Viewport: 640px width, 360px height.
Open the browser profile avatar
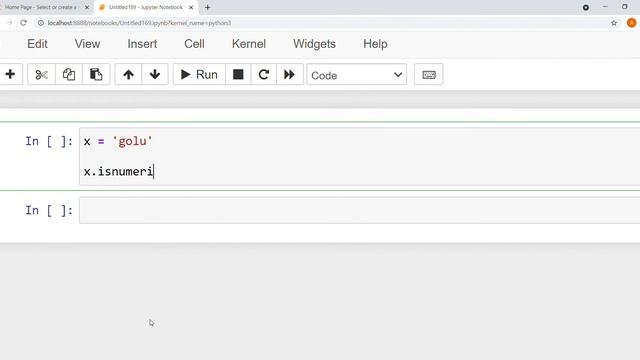631,23
